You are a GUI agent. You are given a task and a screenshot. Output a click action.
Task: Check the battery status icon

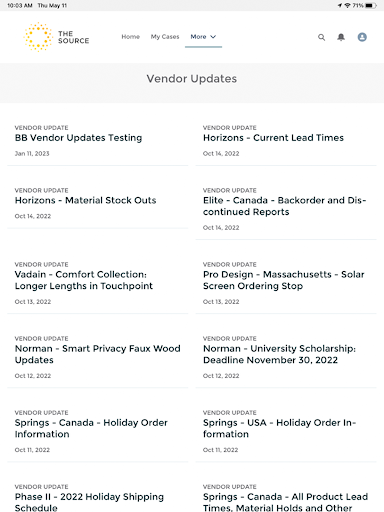[371, 5]
